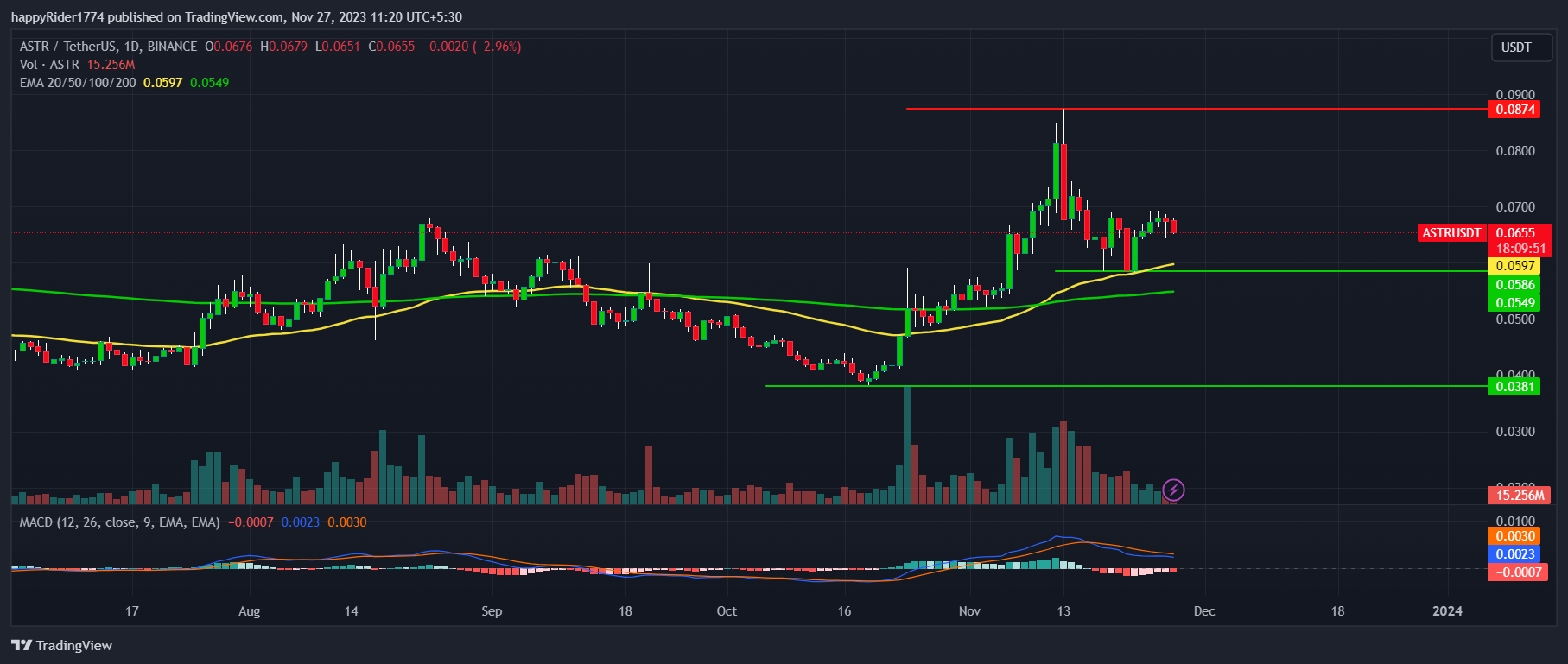
Task: Click the green 0.0586 price label
Action: pyautogui.click(x=1515, y=285)
